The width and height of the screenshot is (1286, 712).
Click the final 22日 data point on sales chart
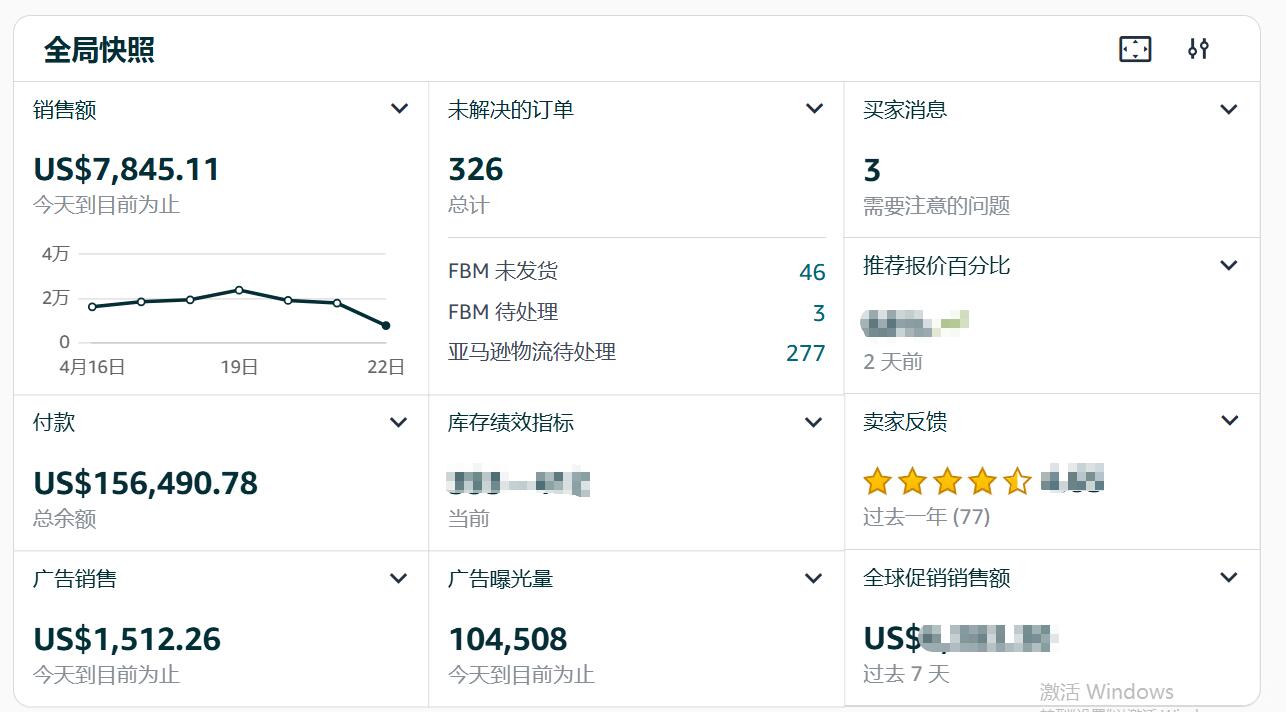(386, 326)
